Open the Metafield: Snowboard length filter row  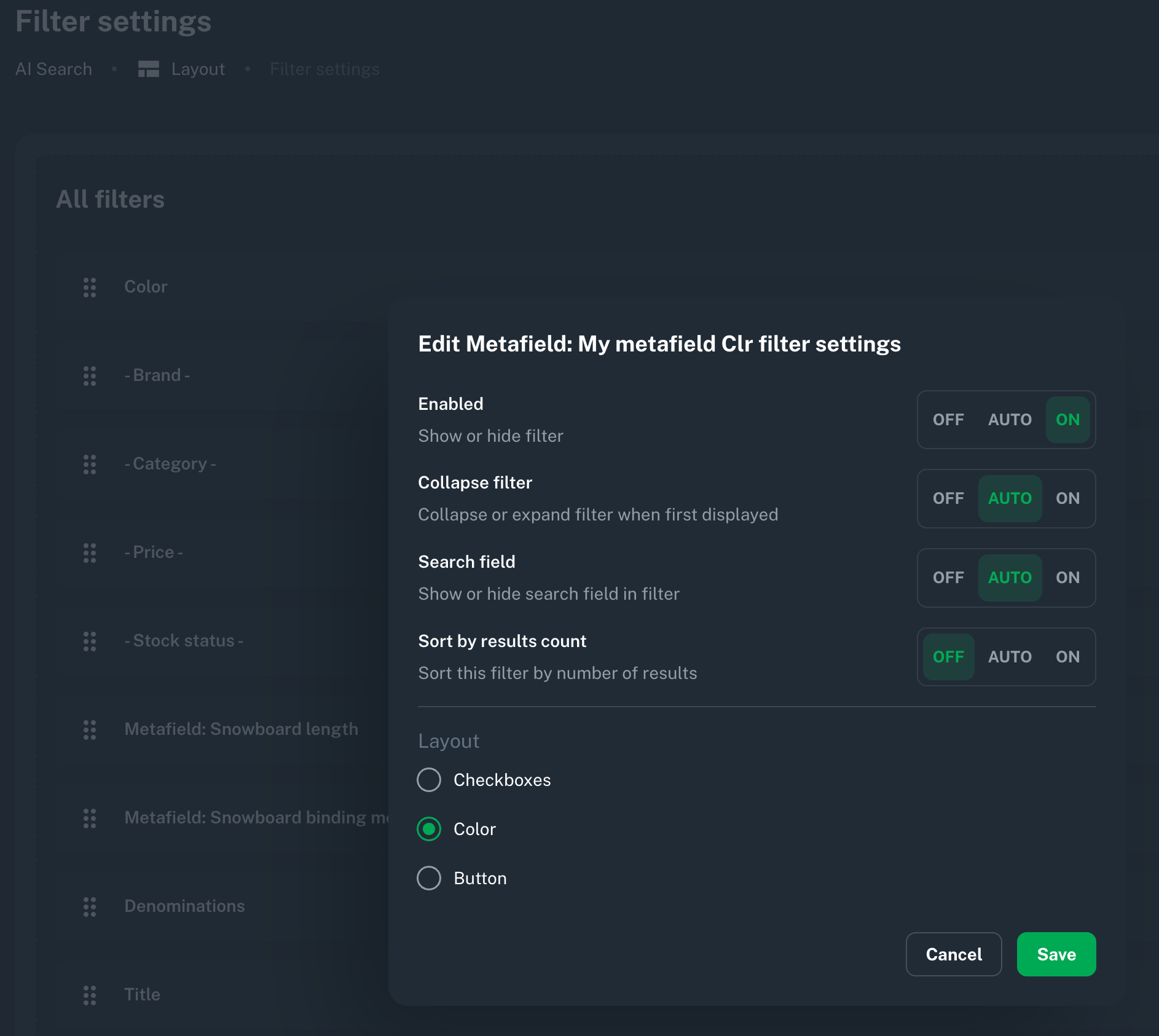coord(241,729)
